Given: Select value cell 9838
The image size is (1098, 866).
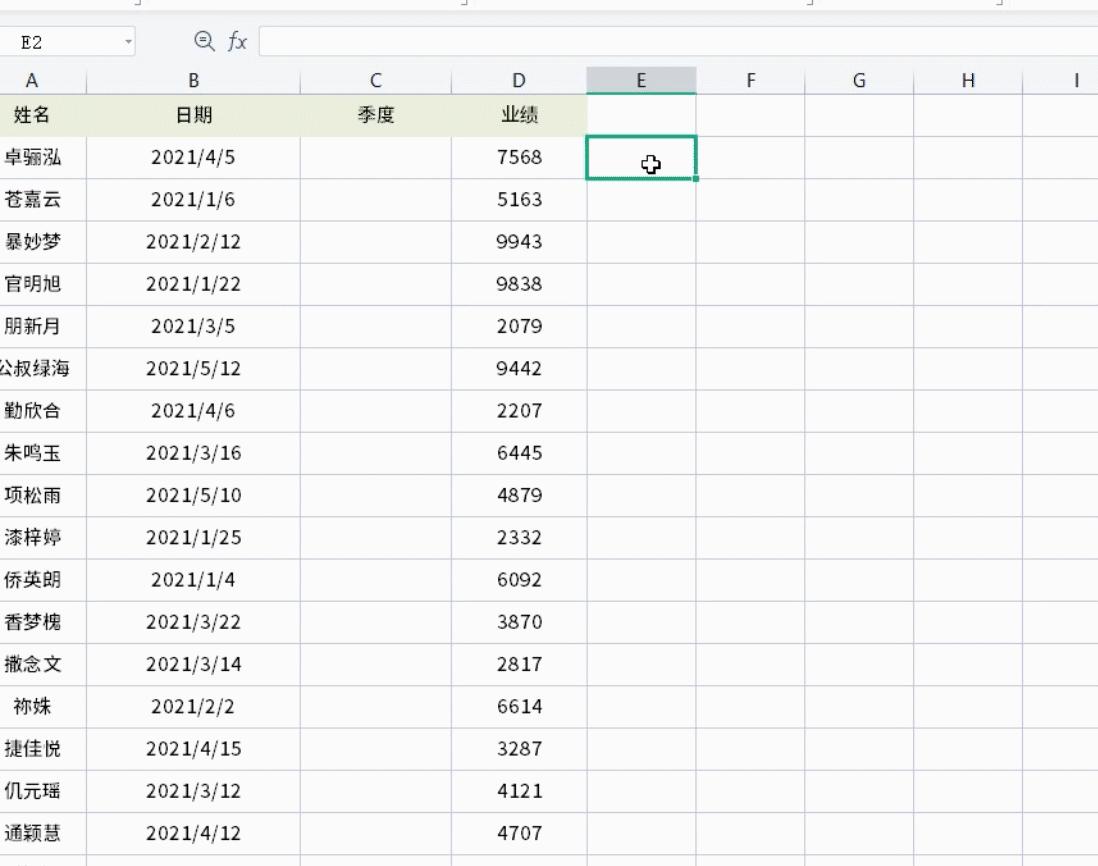Looking at the screenshot, I should point(519,284).
